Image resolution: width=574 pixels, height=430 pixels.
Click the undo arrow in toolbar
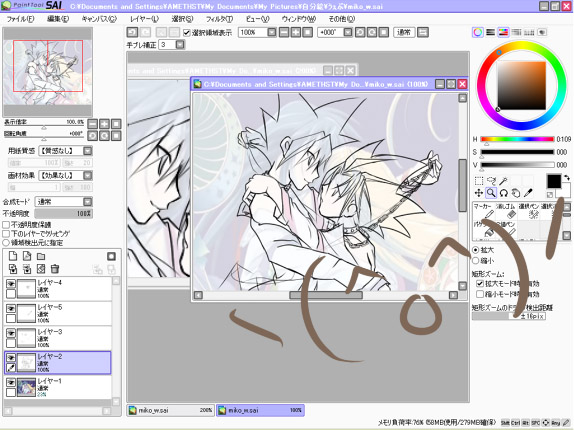point(132,32)
